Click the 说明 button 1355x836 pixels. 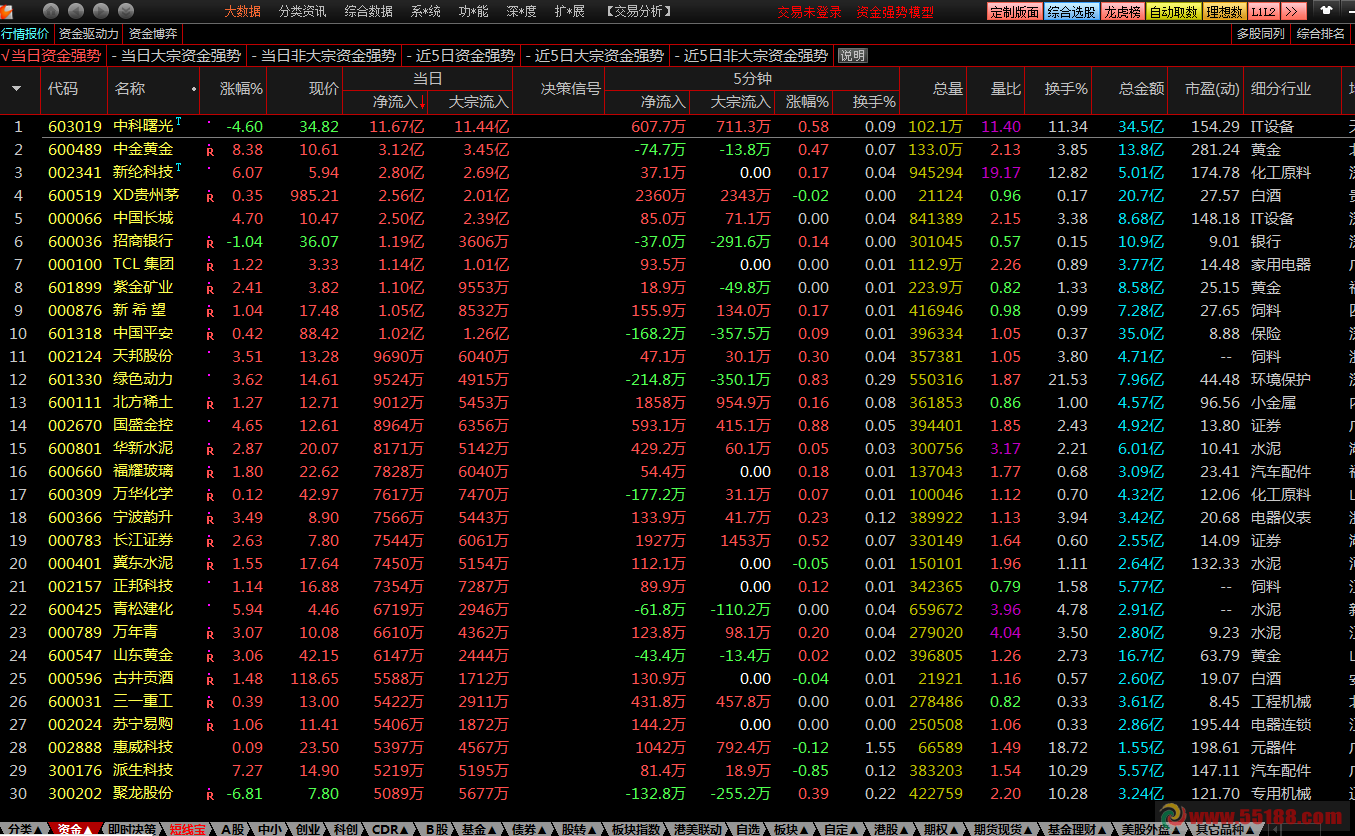coord(852,56)
